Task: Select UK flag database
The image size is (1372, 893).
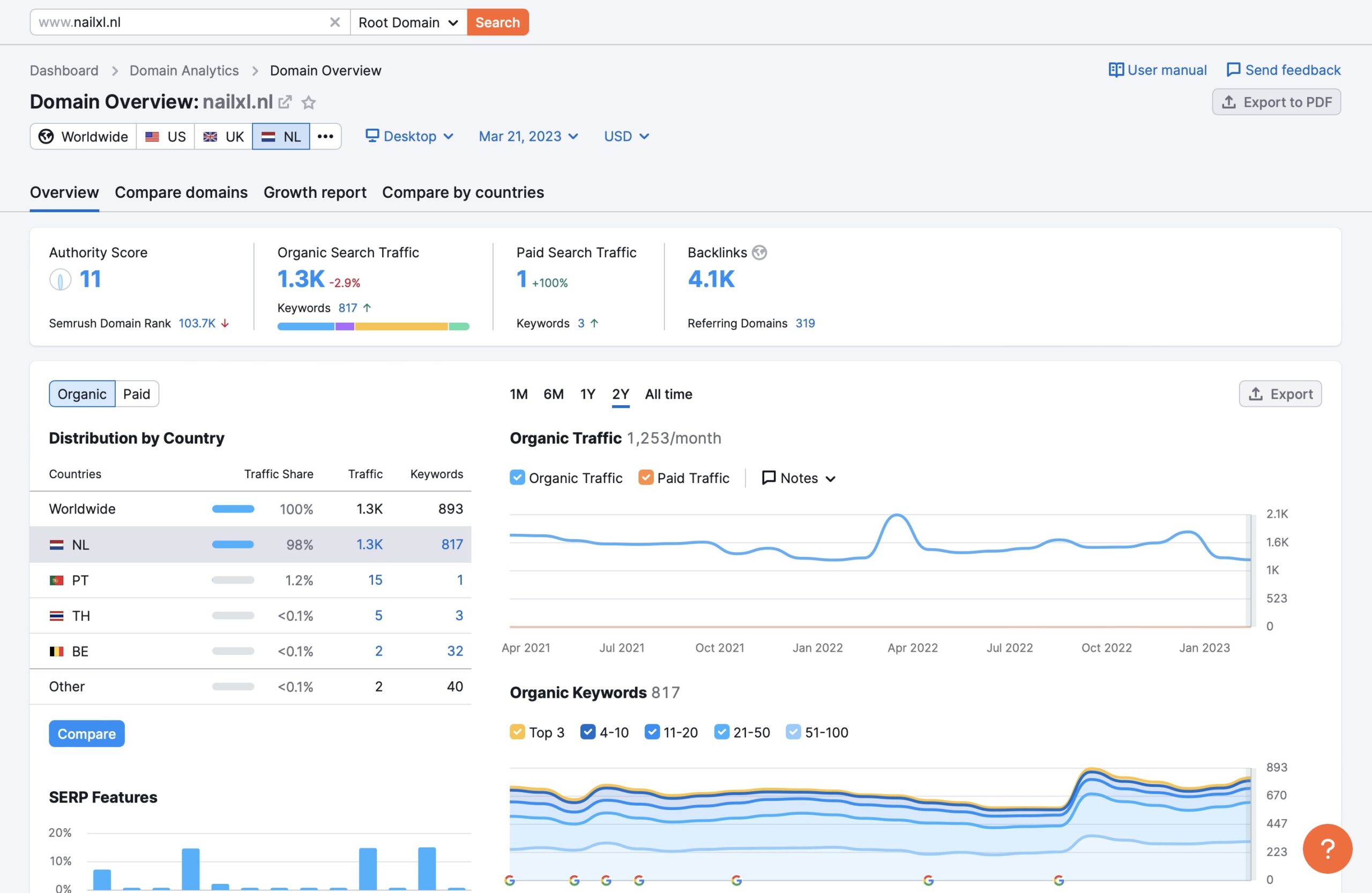Action: [223, 137]
